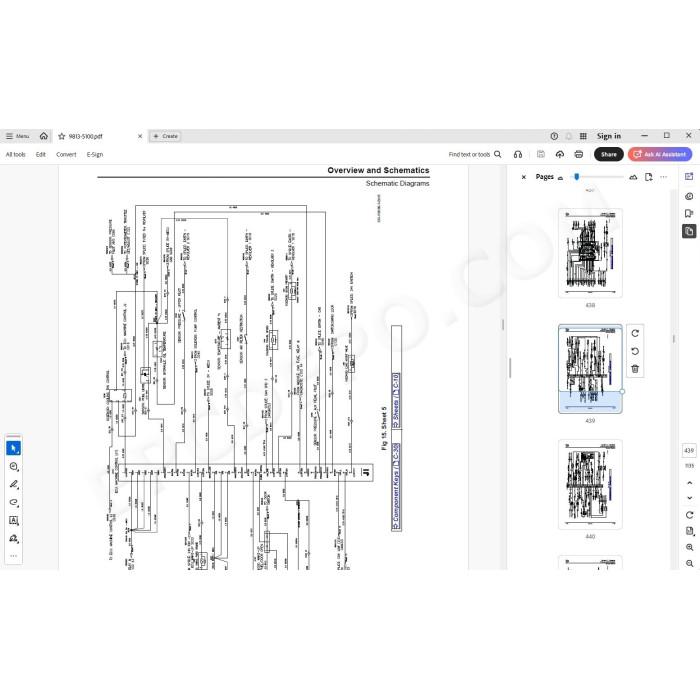Rotate page 439 counterclockwise
This screenshot has height=700, width=700.
[635, 351]
